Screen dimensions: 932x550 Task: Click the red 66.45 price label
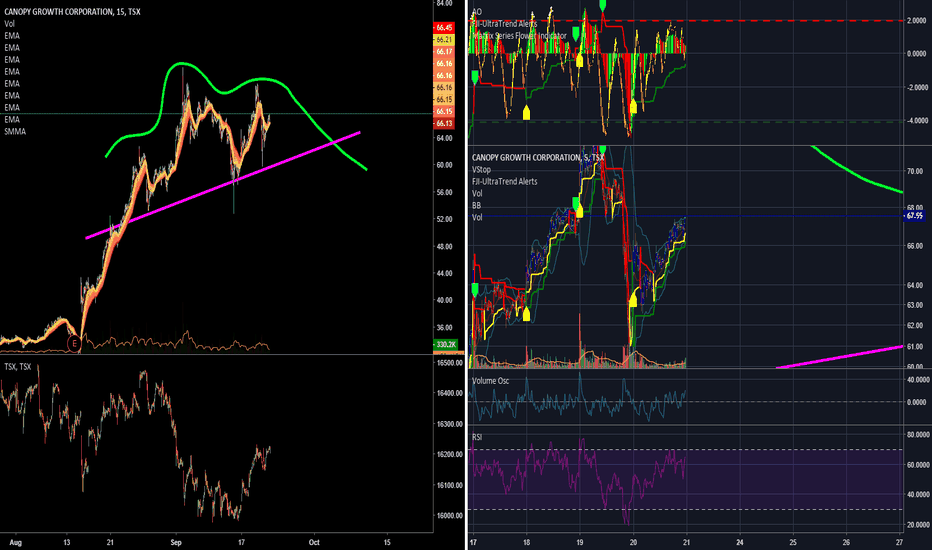tap(444, 27)
